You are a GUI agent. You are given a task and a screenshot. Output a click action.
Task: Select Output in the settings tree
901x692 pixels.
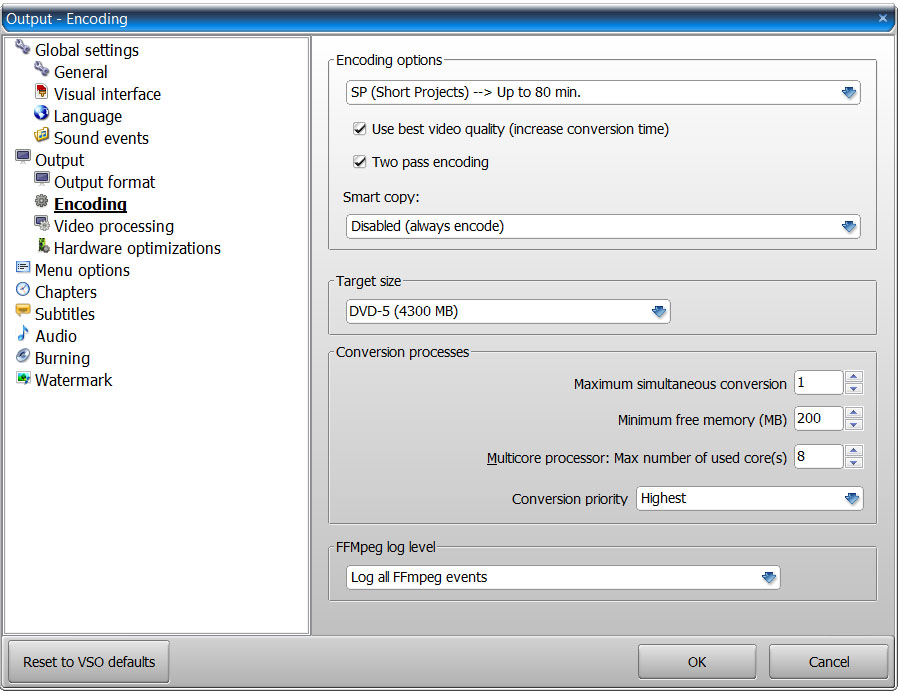[x=60, y=160]
